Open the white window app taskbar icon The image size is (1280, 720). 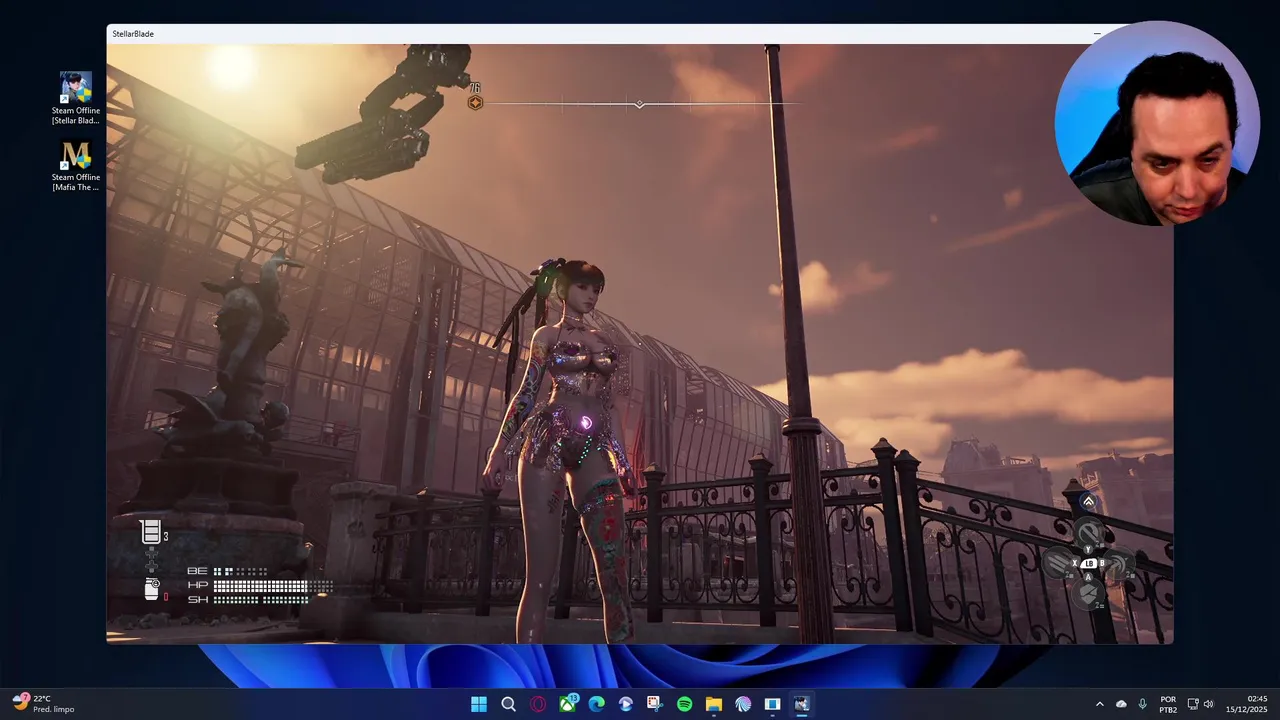772,704
